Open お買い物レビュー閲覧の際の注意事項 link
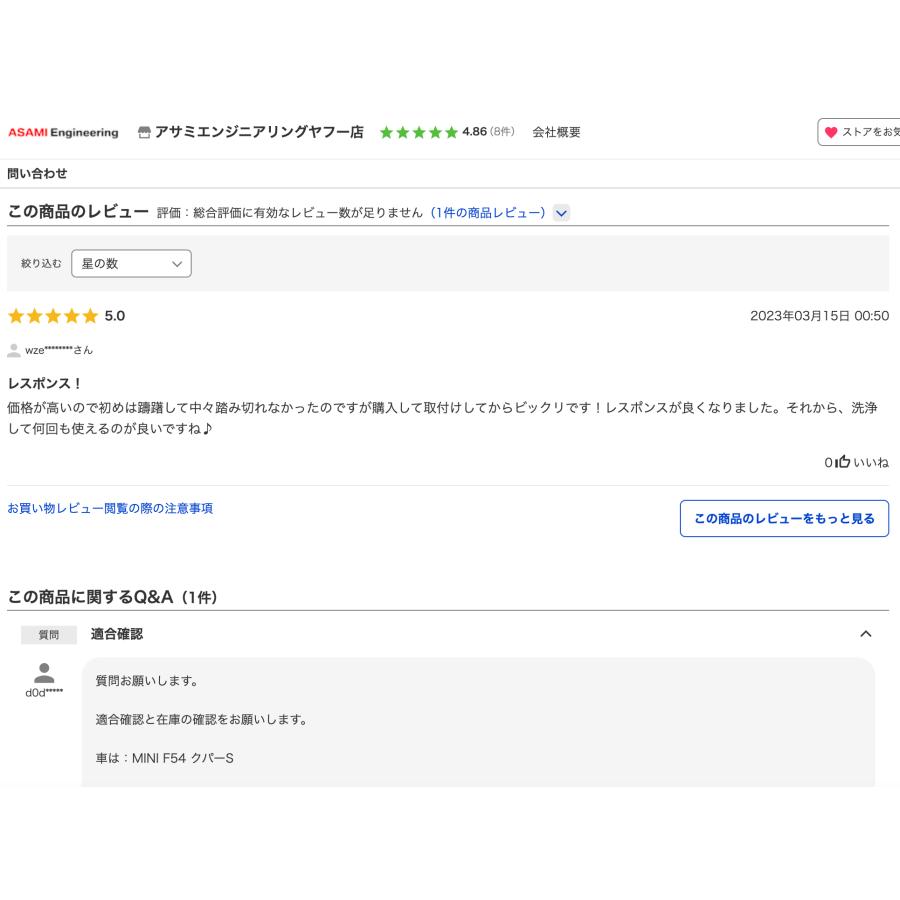This screenshot has width=900, height=900. click(x=110, y=508)
